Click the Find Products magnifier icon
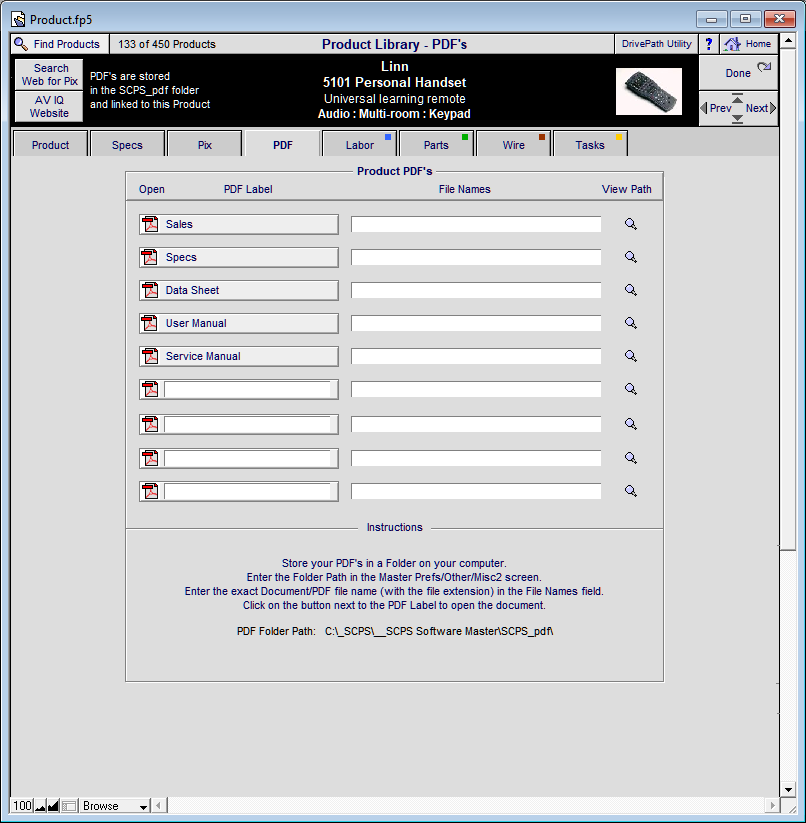Viewport: 806px width, 823px height. 20,44
